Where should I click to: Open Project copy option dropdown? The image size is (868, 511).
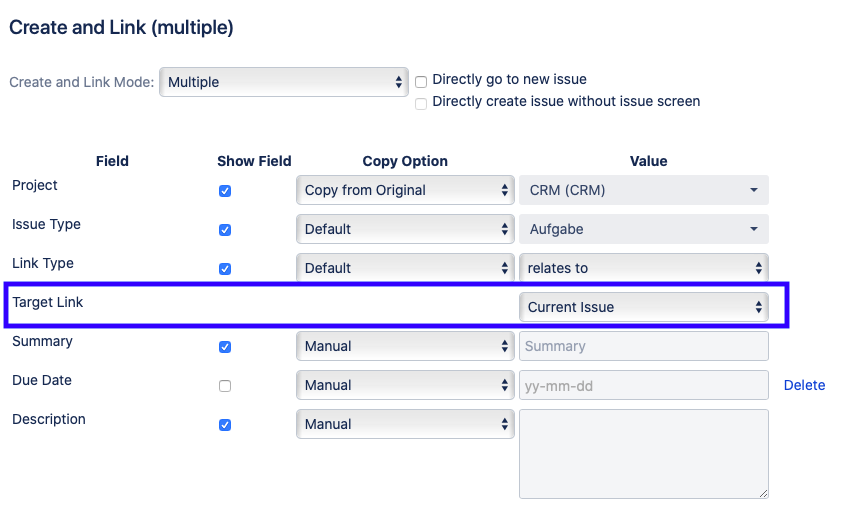click(405, 190)
